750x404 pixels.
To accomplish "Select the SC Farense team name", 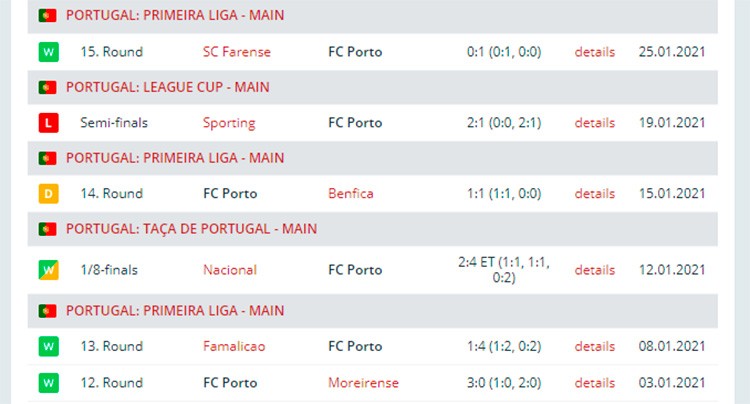I will click(237, 52).
